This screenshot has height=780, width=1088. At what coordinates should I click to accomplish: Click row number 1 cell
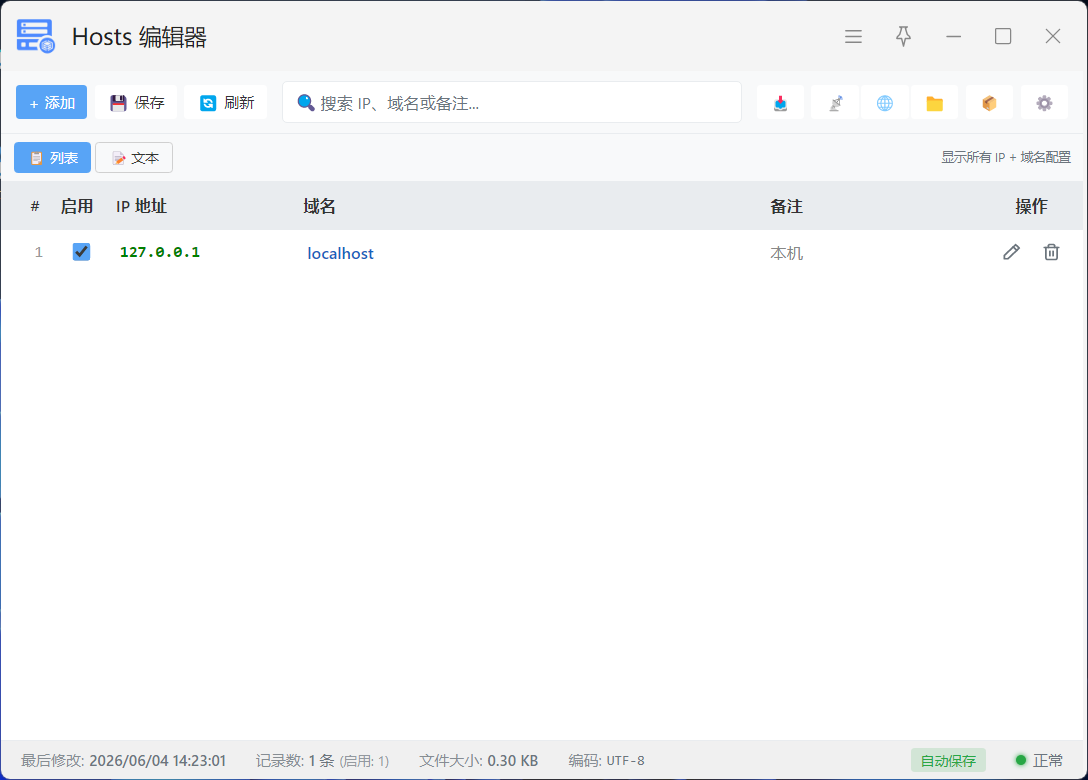tap(39, 252)
